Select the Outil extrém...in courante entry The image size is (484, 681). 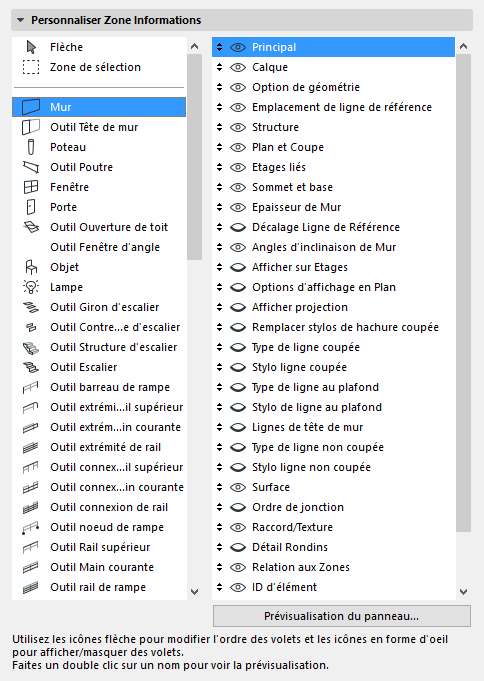click(99, 427)
